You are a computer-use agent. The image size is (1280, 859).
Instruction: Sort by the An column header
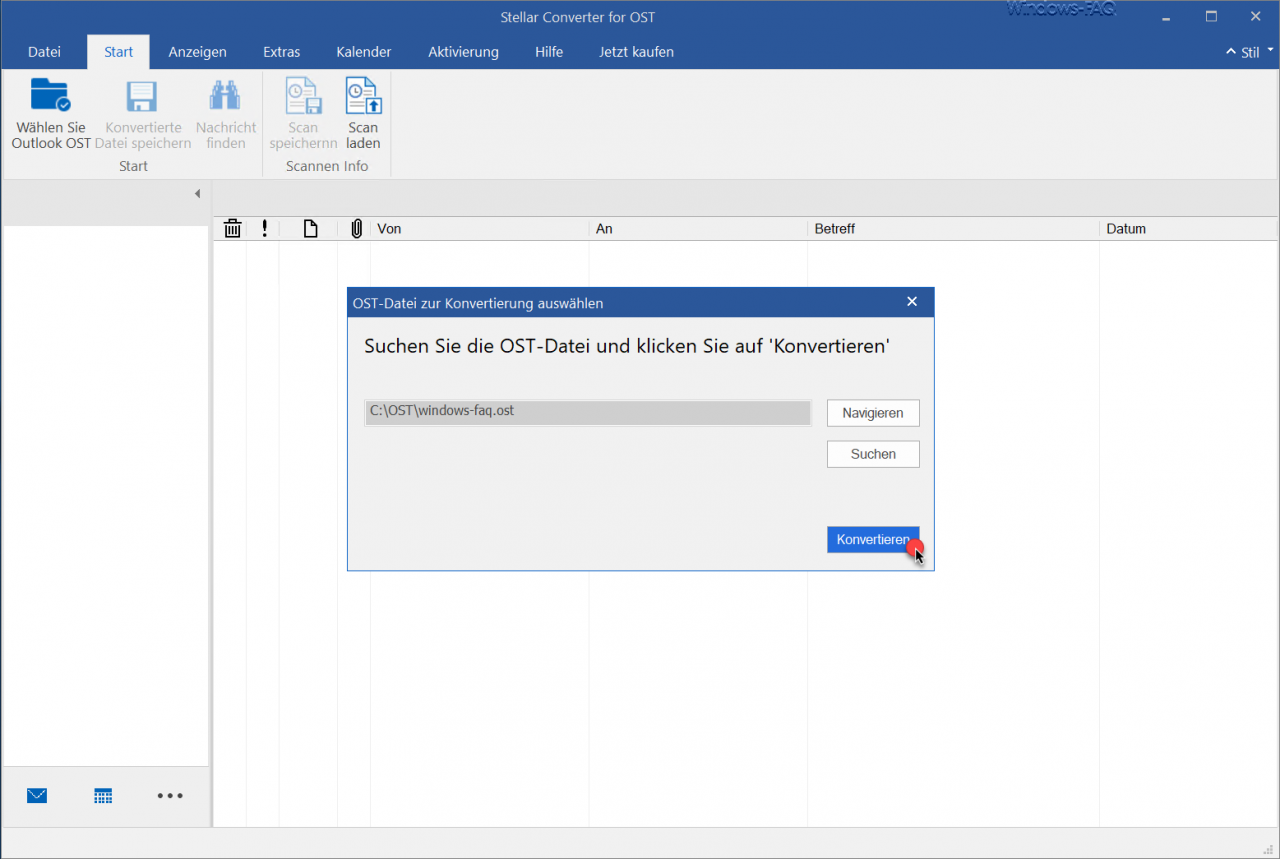(698, 229)
